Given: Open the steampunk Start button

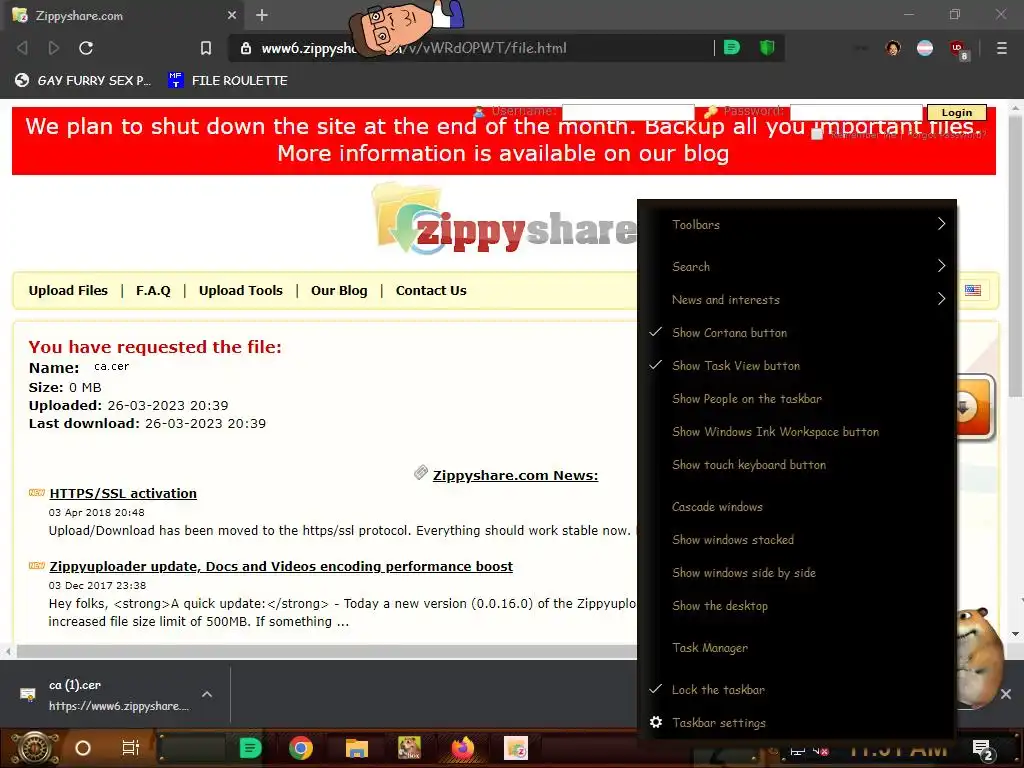Looking at the screenshot, I should [x=33, y=748].
